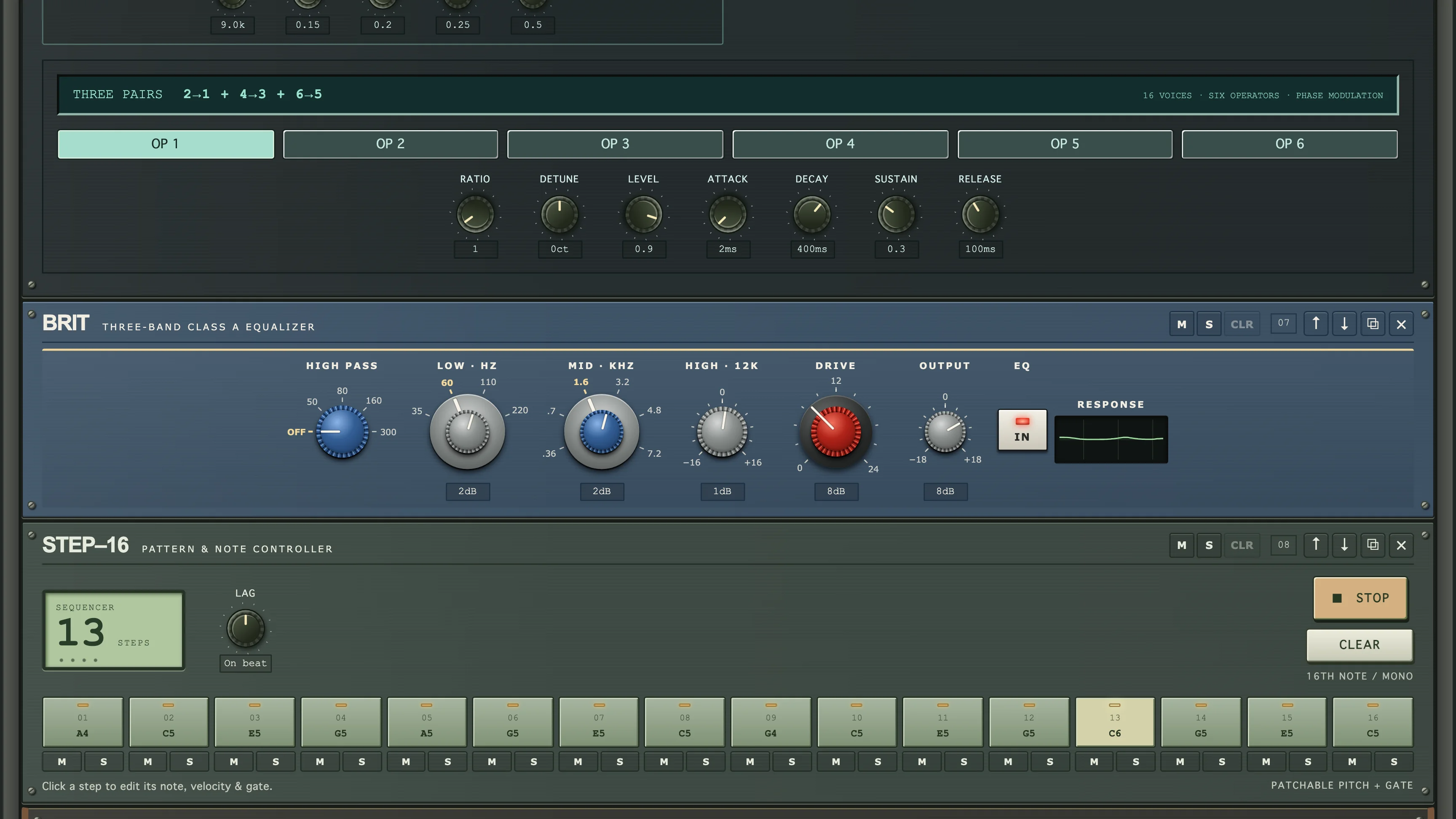
Task: Click CLR on the STEP-16 module header
Action: 1242,545
